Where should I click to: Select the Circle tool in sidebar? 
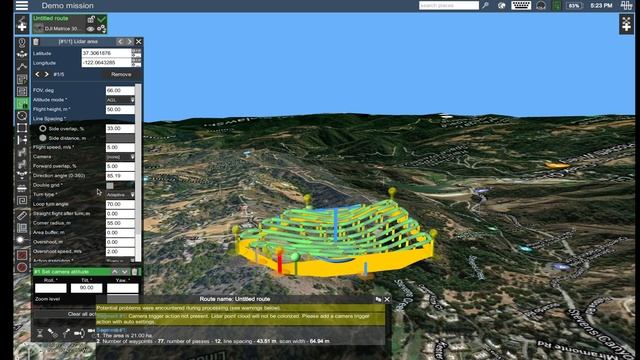tap(22, 116)
